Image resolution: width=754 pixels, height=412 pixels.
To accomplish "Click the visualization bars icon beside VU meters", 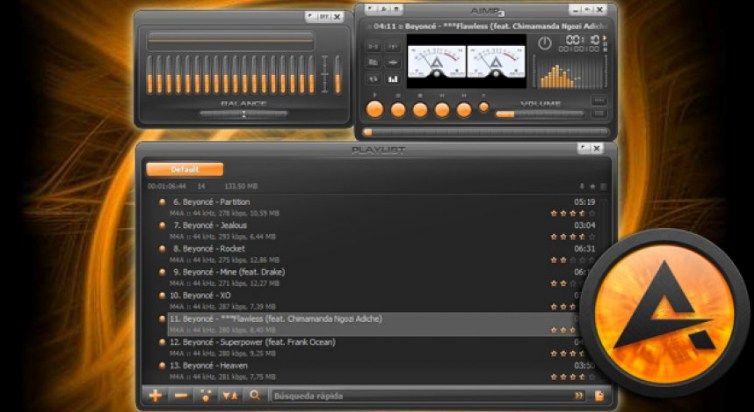I will click(393, 77).
